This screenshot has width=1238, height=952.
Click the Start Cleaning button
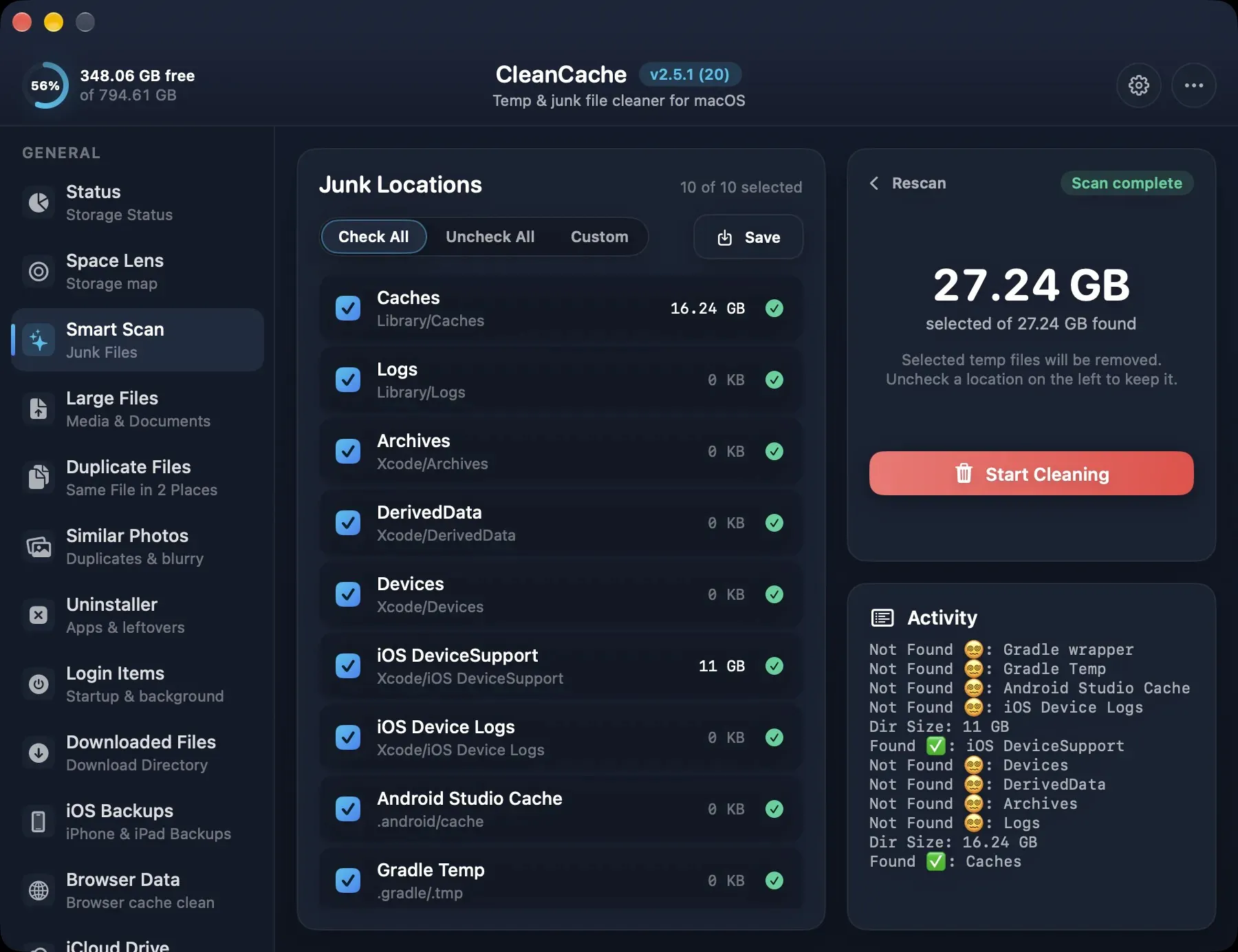click(x=1031, y=473)
